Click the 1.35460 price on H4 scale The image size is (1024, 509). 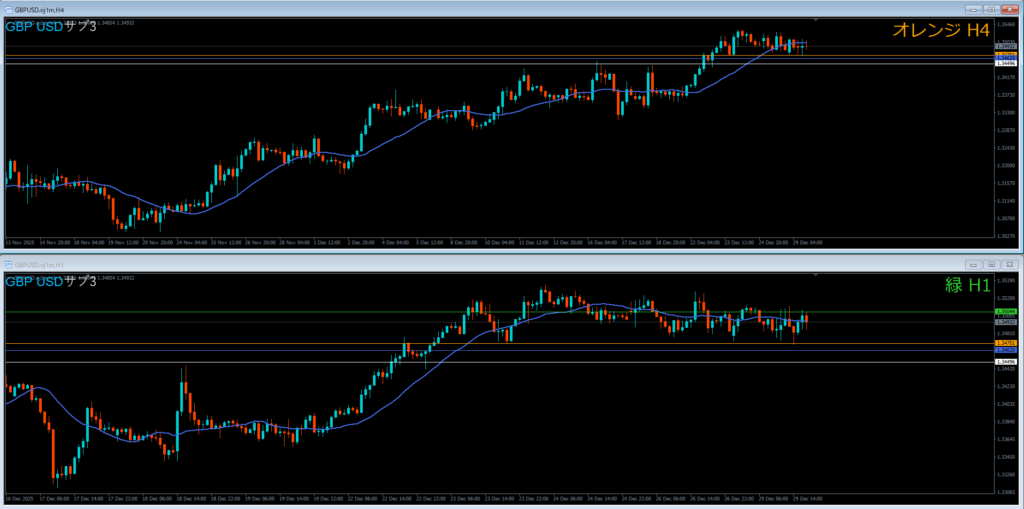pos(1005,24)
